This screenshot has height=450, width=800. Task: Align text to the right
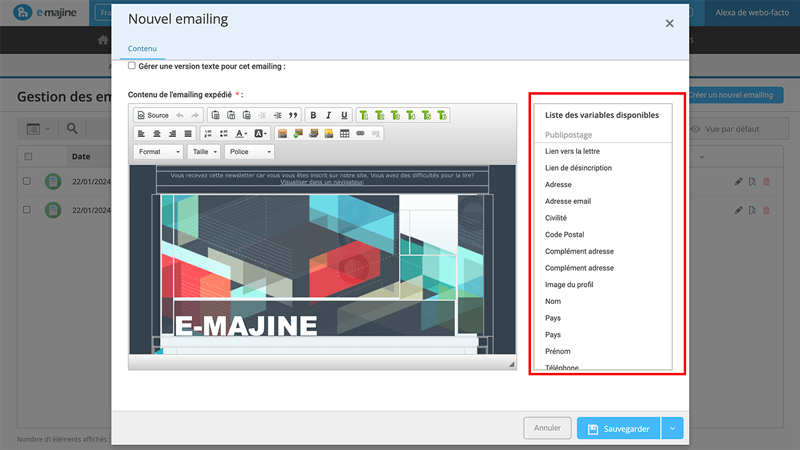tap(172, 134)
